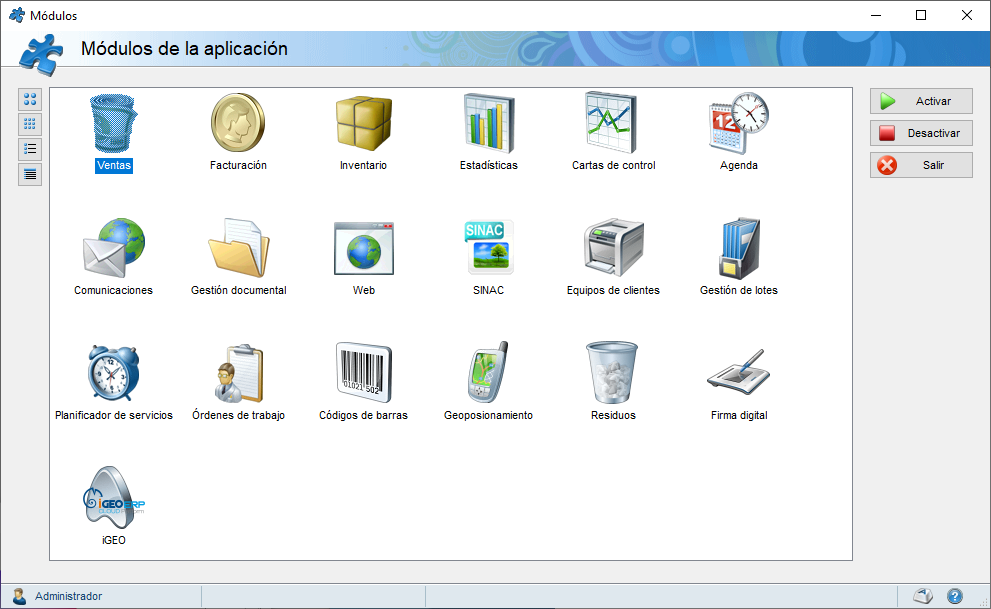Choose the Geoposionamiento GPS phone icon
The image size is (991, 609).
click(488, 372)
